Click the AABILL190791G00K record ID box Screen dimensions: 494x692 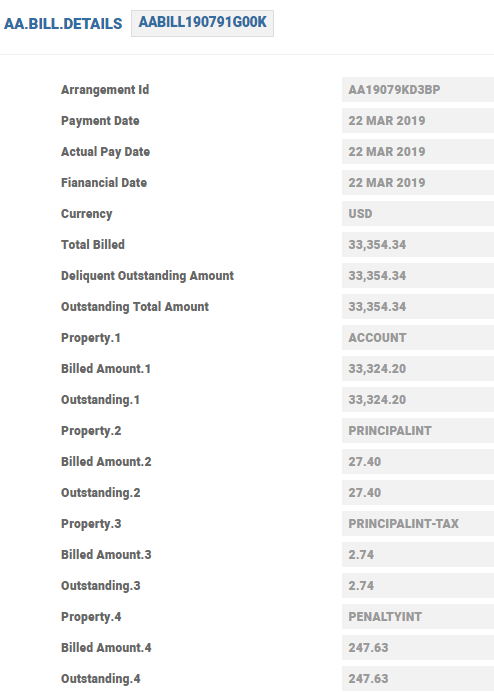[x=202, y=23]
